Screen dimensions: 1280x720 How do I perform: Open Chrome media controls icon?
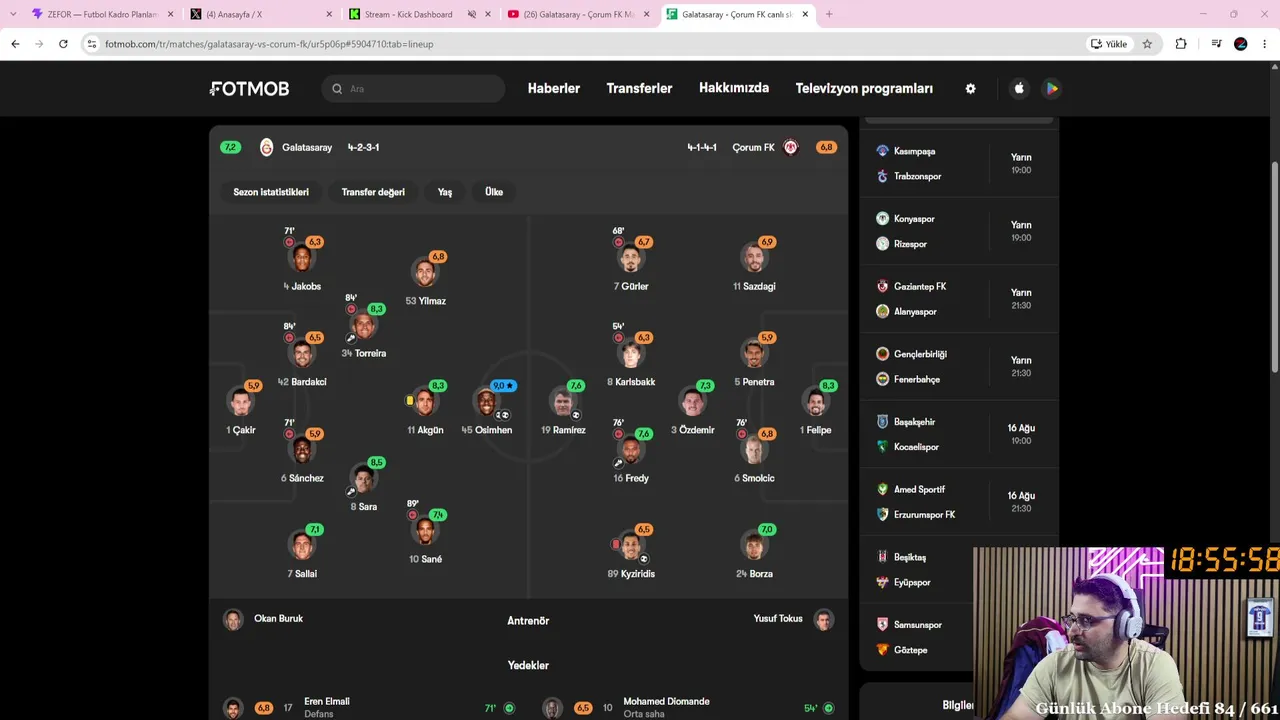[x=1216, y=44]
